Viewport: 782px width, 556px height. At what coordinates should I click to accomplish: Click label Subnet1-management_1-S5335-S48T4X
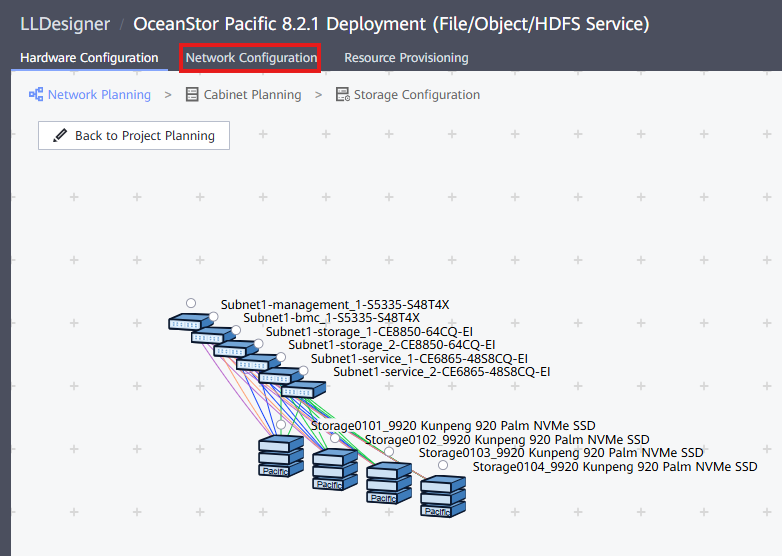[x=335, y=305]
